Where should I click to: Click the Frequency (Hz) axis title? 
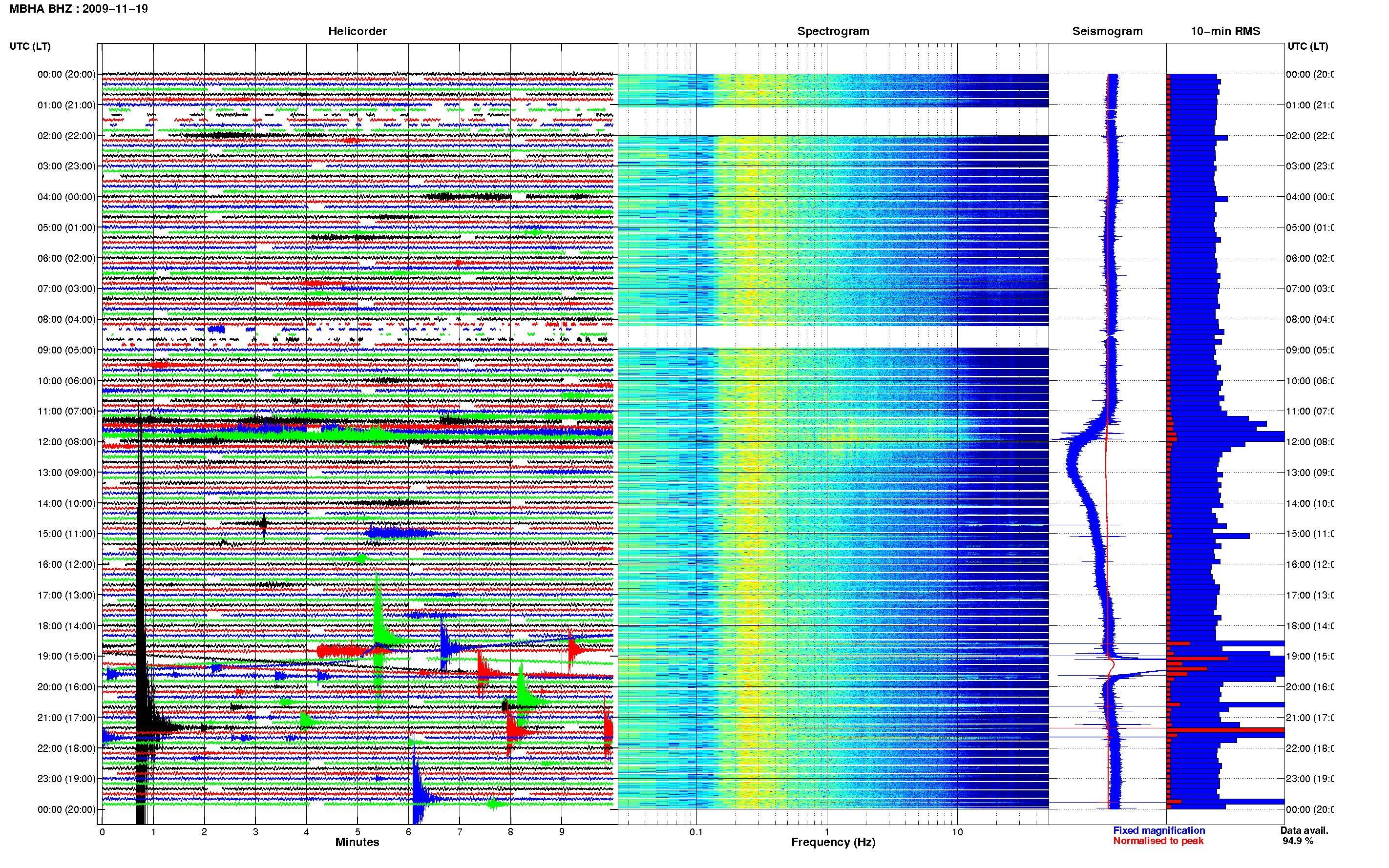pos(833,842)
